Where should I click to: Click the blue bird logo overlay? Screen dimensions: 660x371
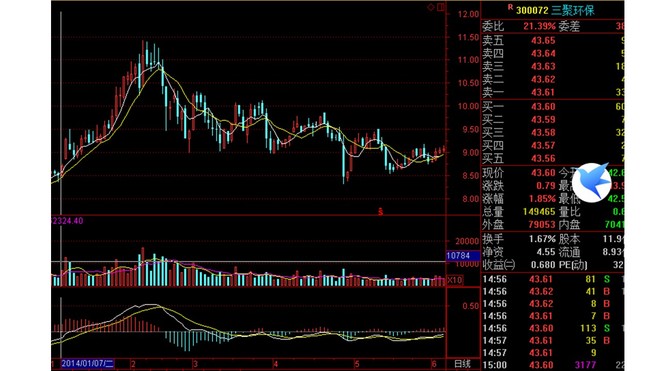click(x=592, y=182)
